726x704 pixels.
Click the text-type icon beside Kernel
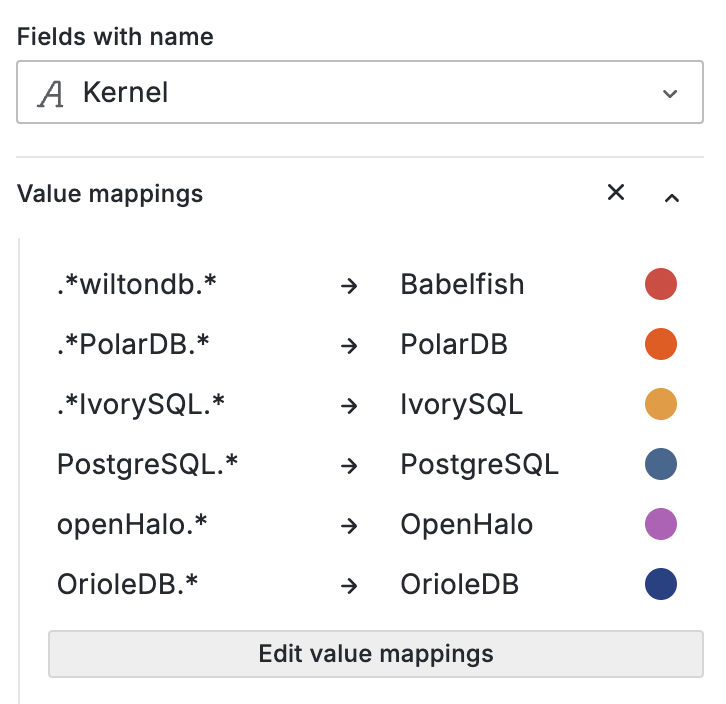(x=51, y=94)
